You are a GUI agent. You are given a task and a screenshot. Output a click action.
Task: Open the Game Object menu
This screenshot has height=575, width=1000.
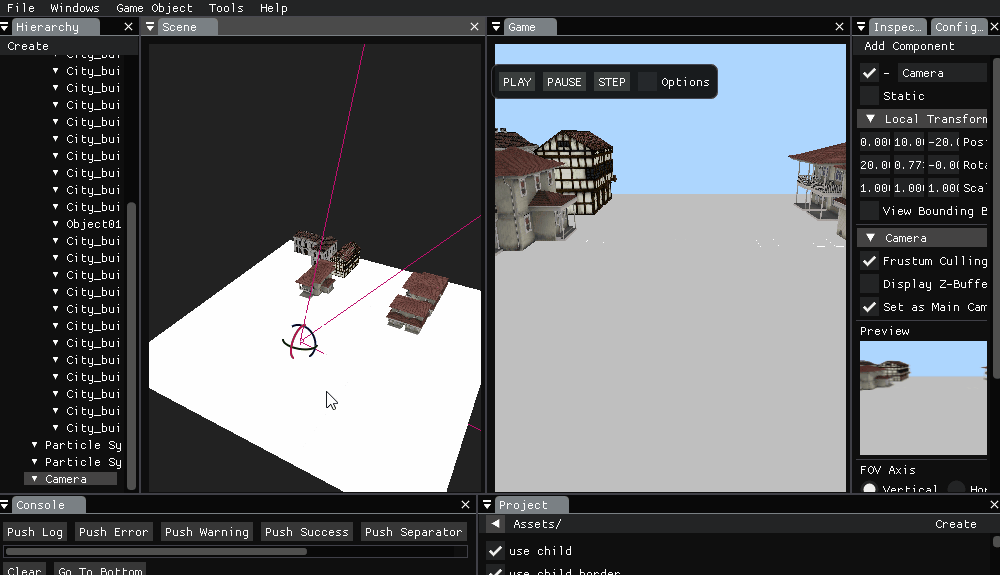pos(154,8)
